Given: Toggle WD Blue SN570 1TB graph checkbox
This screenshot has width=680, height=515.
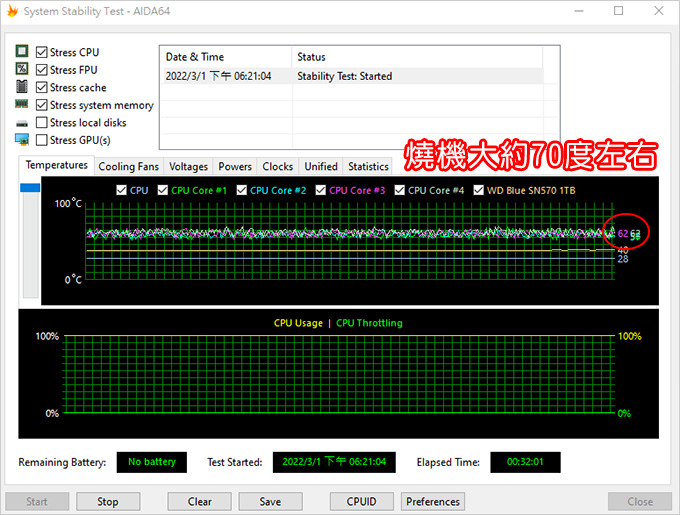Looking at the screenshot, I should (x=478, y=190).
